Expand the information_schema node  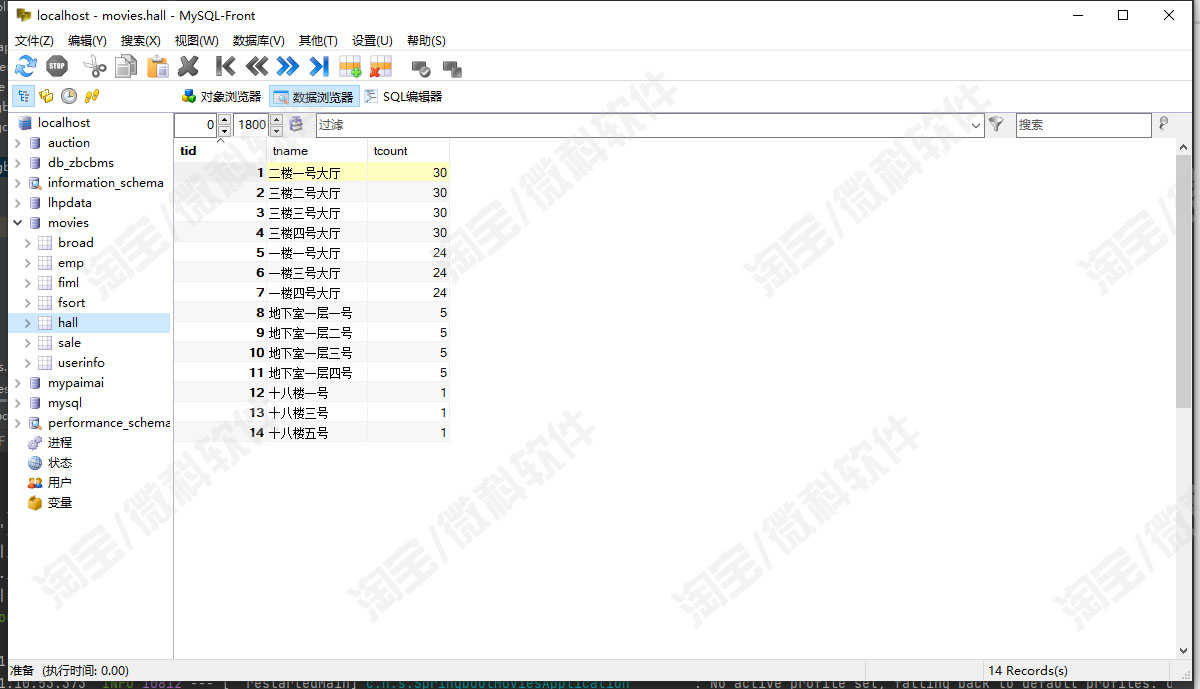(x=17, y=183)
